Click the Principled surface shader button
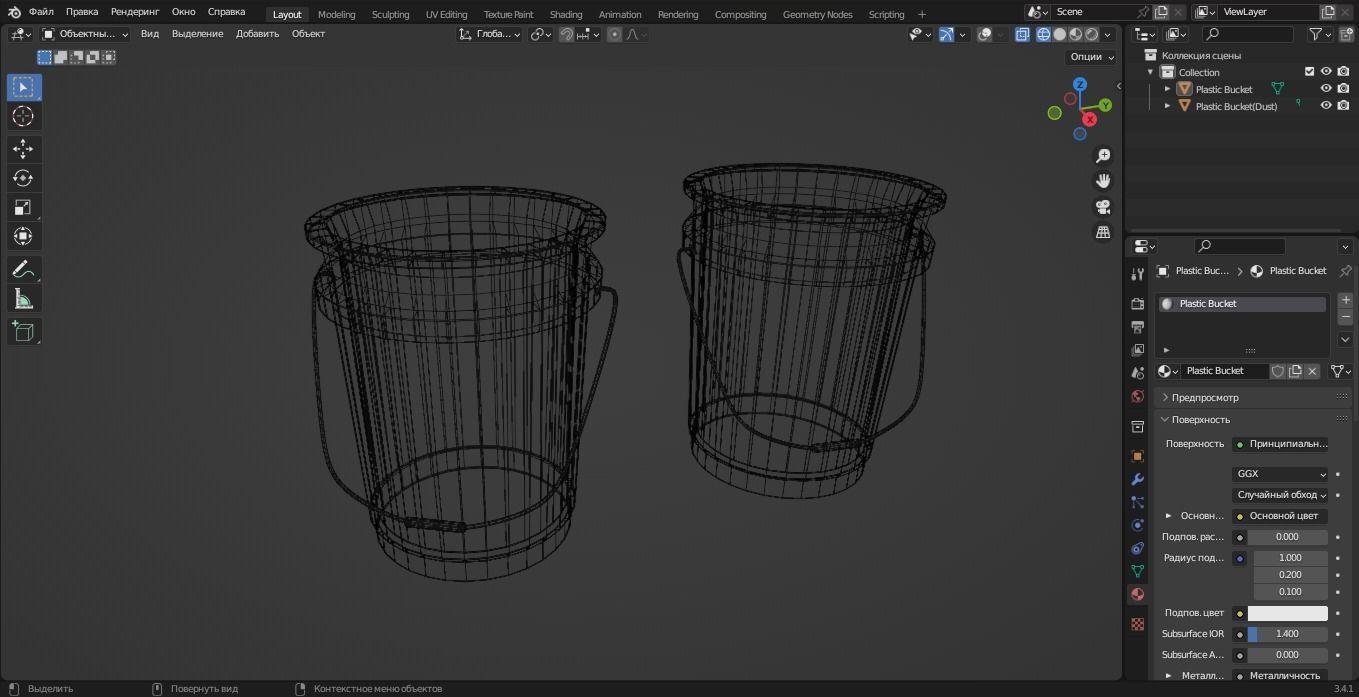 point(1281,444)
